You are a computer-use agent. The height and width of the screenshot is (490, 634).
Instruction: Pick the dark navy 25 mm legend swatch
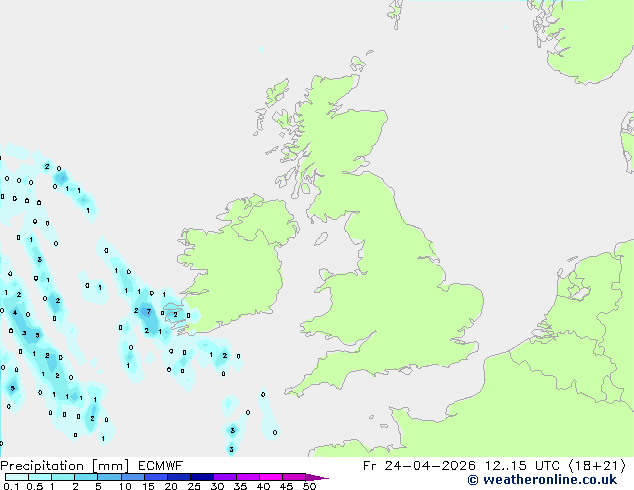coord(202,477)
